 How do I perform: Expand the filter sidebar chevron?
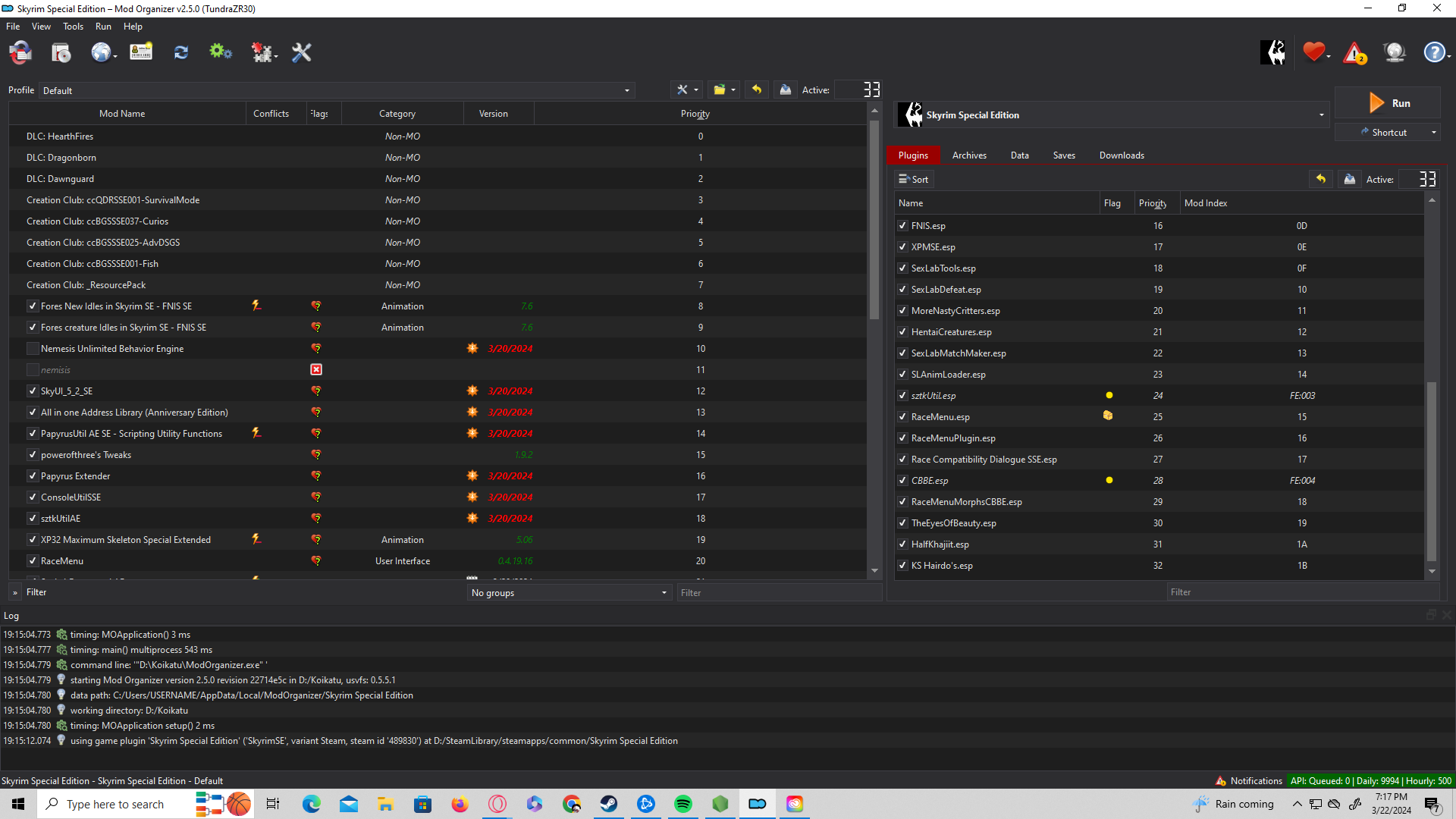pos(15,592)
